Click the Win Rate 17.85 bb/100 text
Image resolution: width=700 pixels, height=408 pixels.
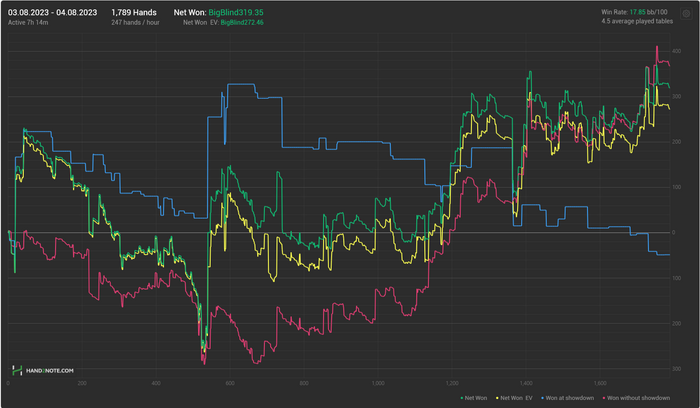pyautogui.click(x=634, y=12)
